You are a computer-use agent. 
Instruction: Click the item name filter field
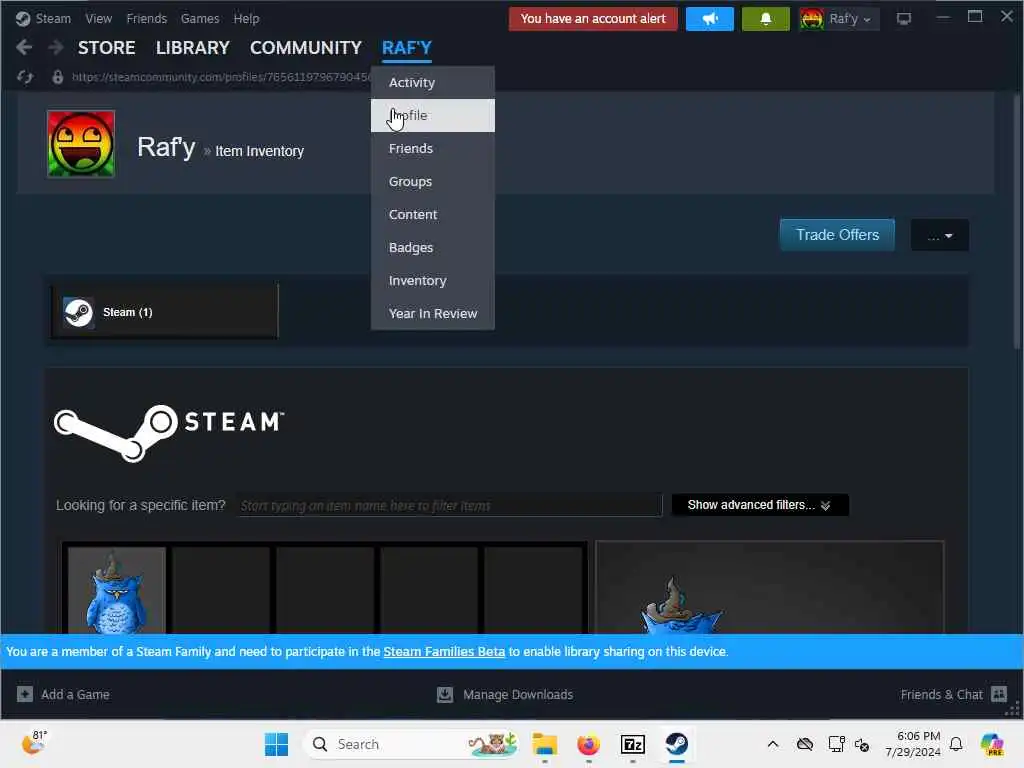click(x=449, y=505)
